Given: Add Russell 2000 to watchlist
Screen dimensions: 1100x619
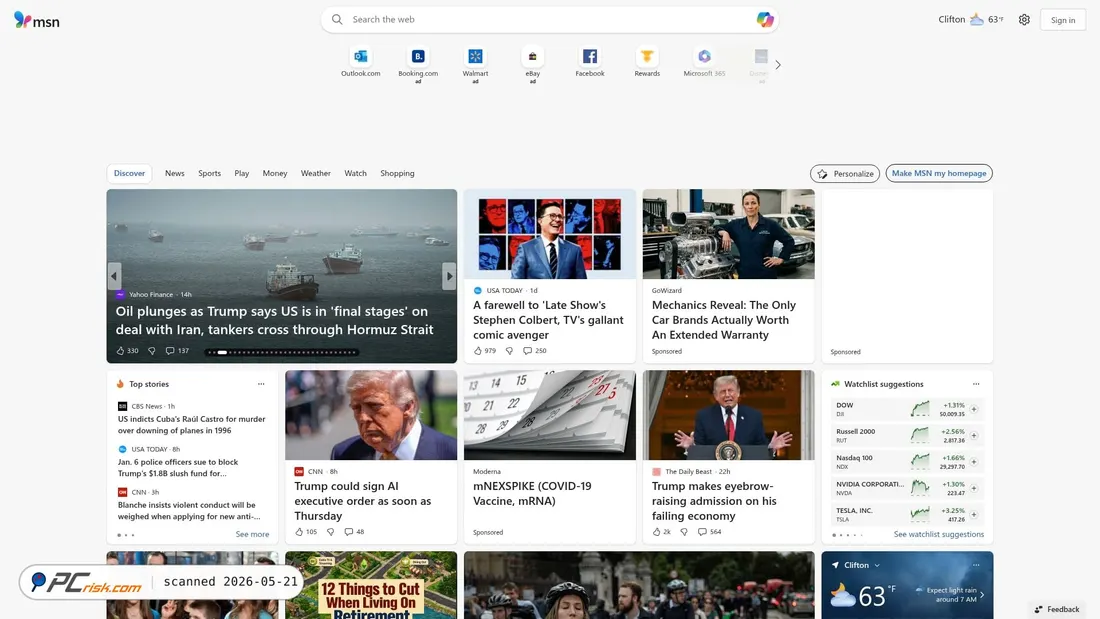Looking at the screenshot, I should pos(974,436).
